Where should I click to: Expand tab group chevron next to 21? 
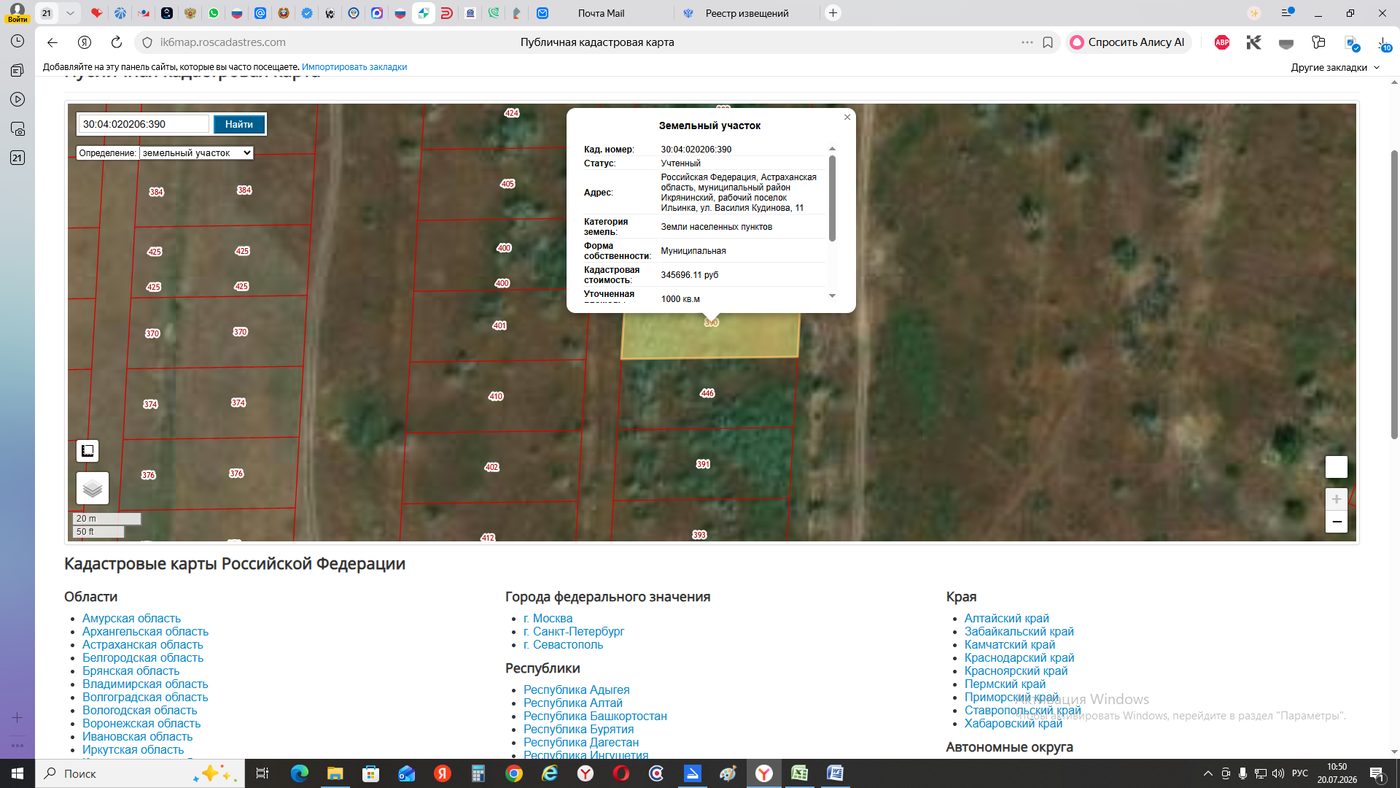69,13
